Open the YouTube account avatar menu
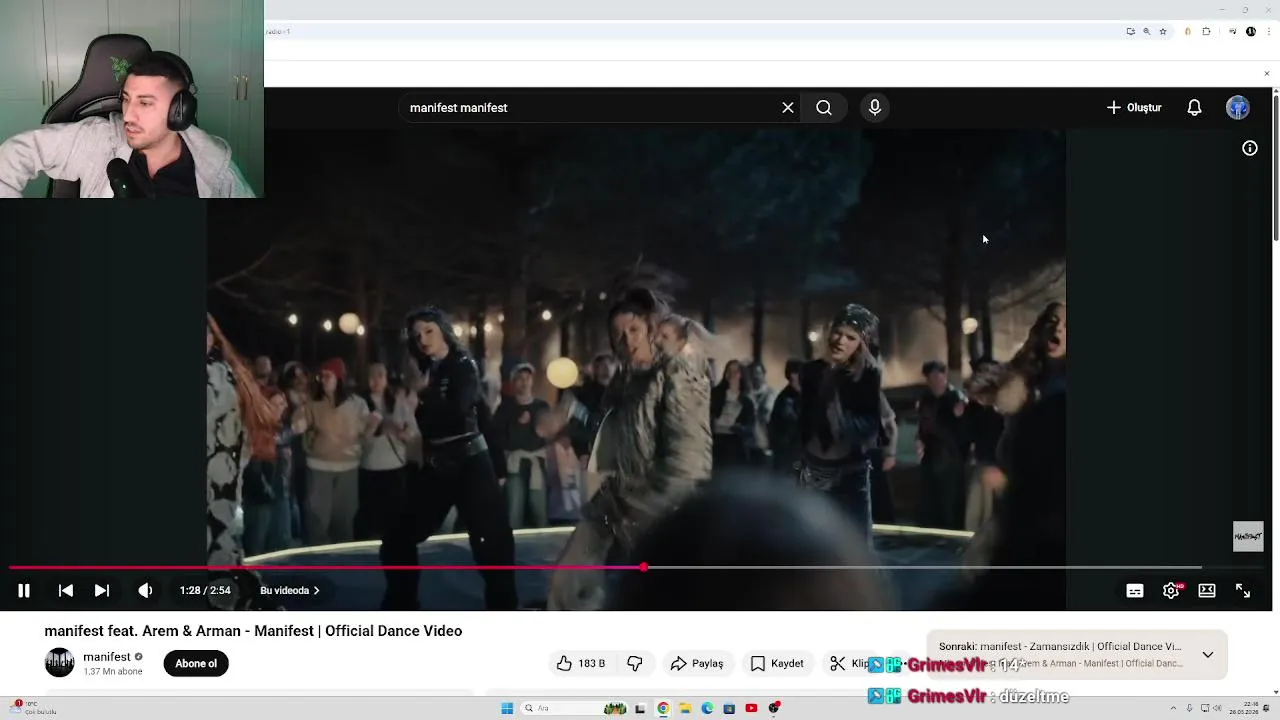Viewport: 1280px width, 720px height. coord(1238,107)
